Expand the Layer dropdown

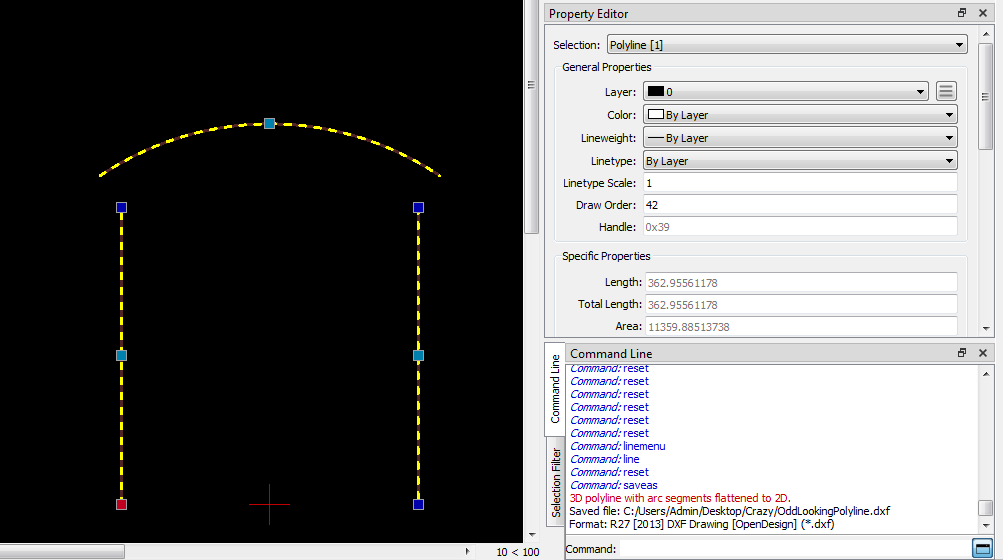[786, 92]
